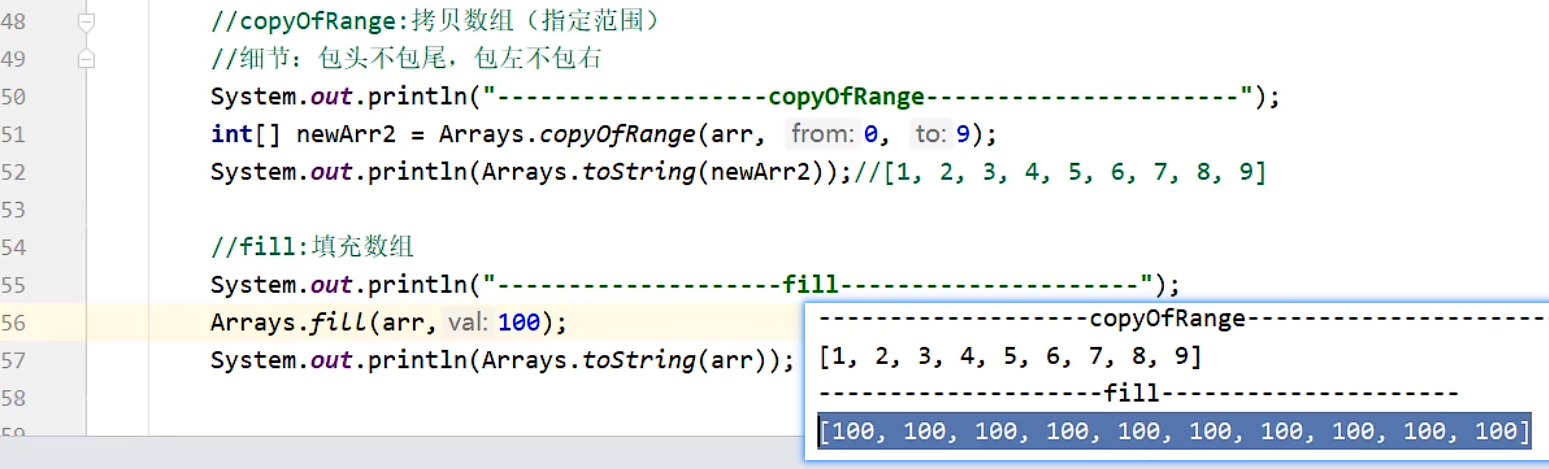Click line number 54 in the gutter

(x=14, y=247)
